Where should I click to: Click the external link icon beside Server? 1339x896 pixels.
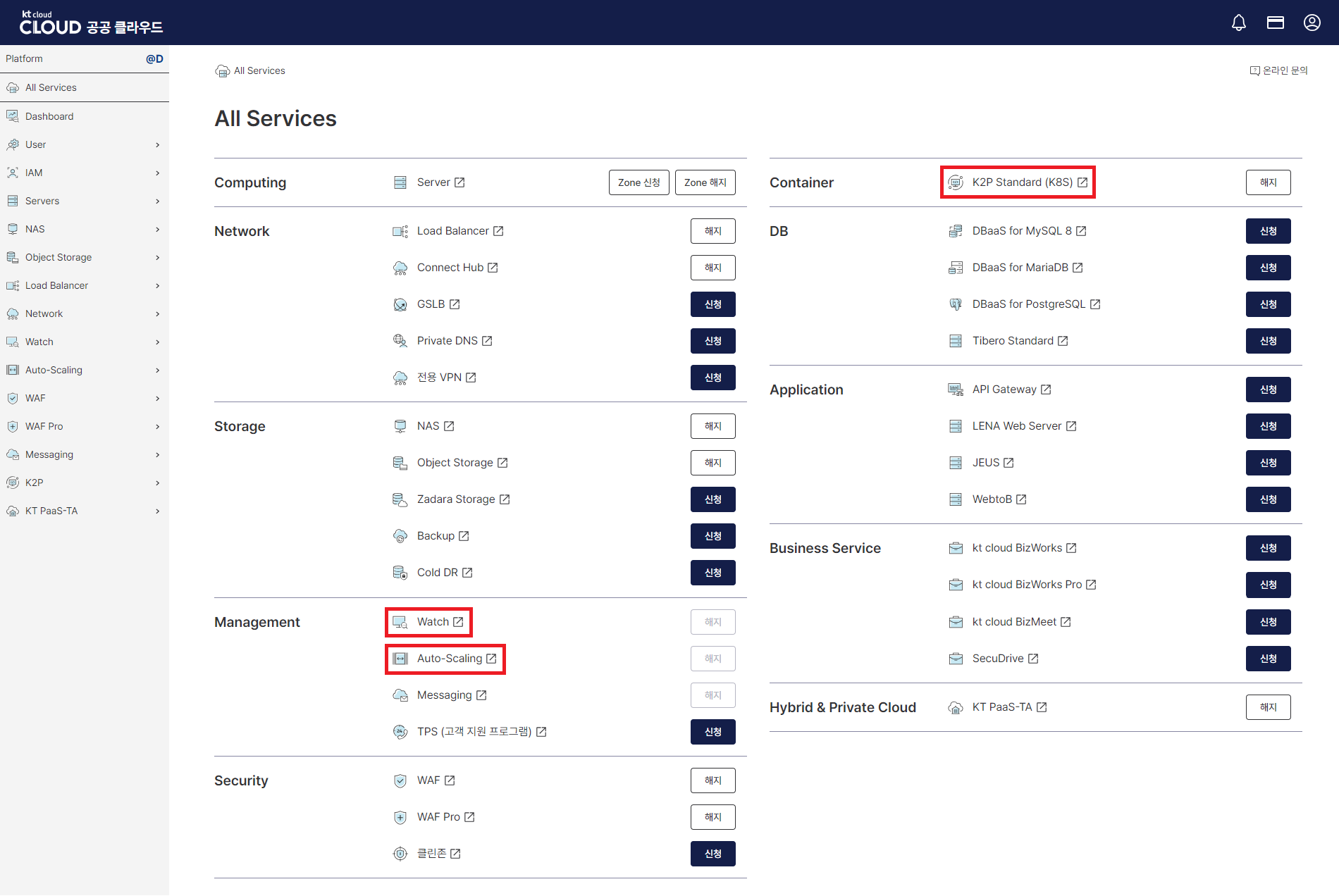click(x=459, y=182)
